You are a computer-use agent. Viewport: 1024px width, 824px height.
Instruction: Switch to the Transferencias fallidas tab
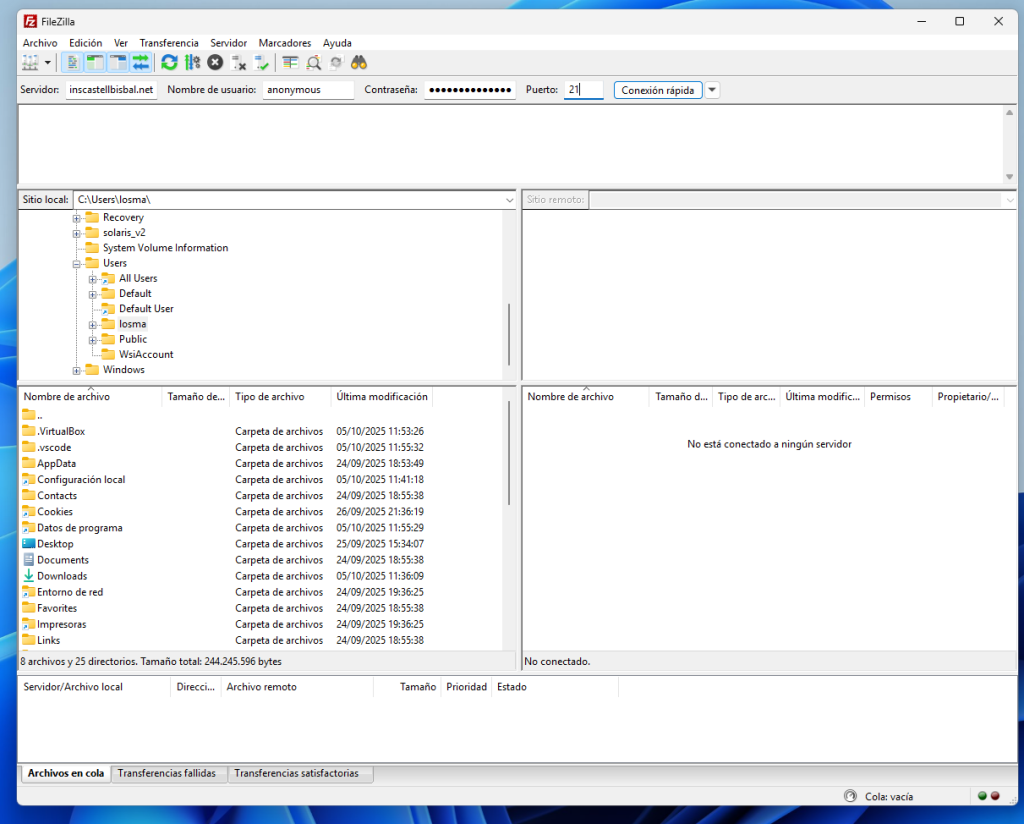point(166,773)
